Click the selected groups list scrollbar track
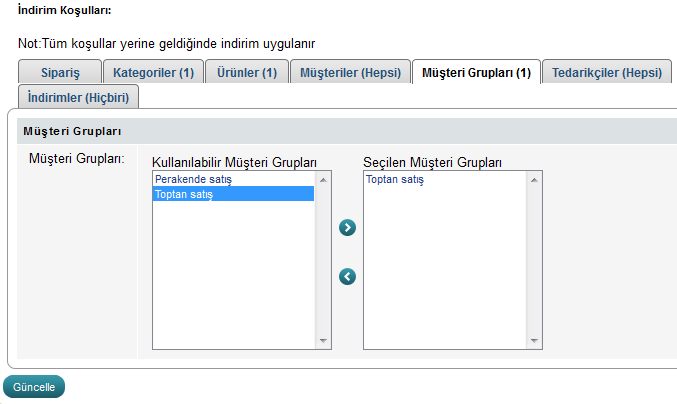 coord(535,260)
